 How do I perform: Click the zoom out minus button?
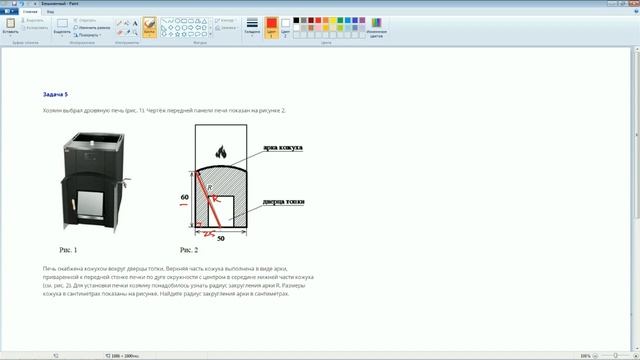pyautogui.click(x=596, y=356)
